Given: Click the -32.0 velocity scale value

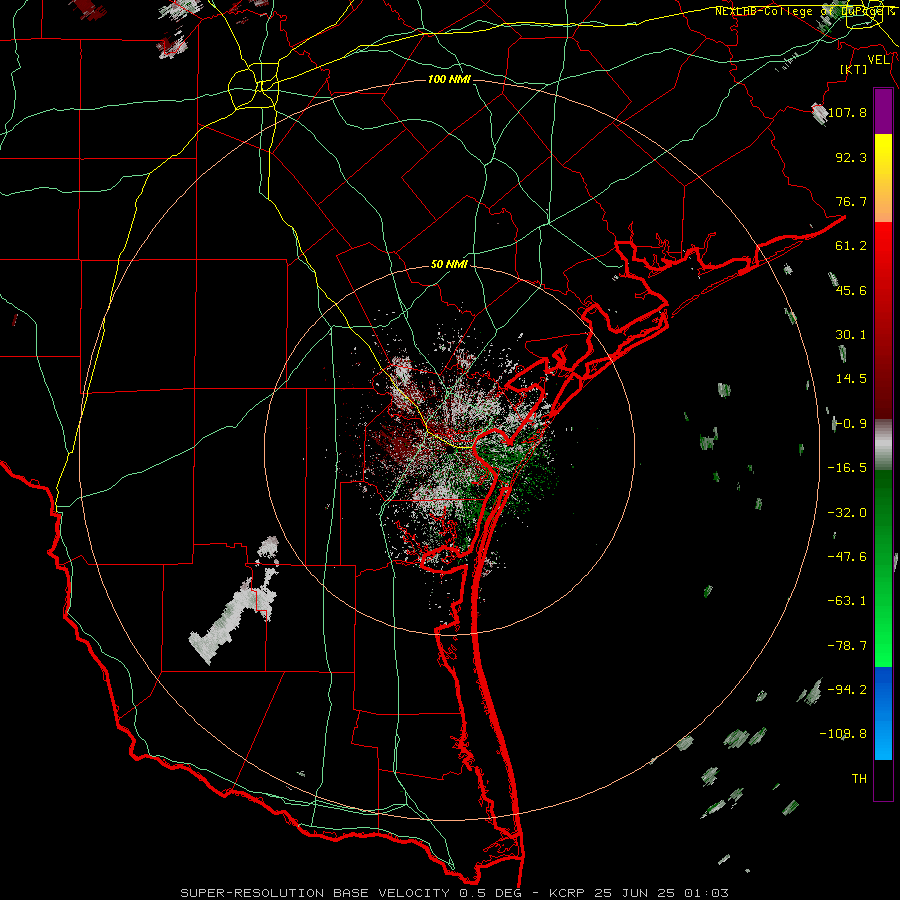Looking at the screenshot, I should click(x=847, y=513).
